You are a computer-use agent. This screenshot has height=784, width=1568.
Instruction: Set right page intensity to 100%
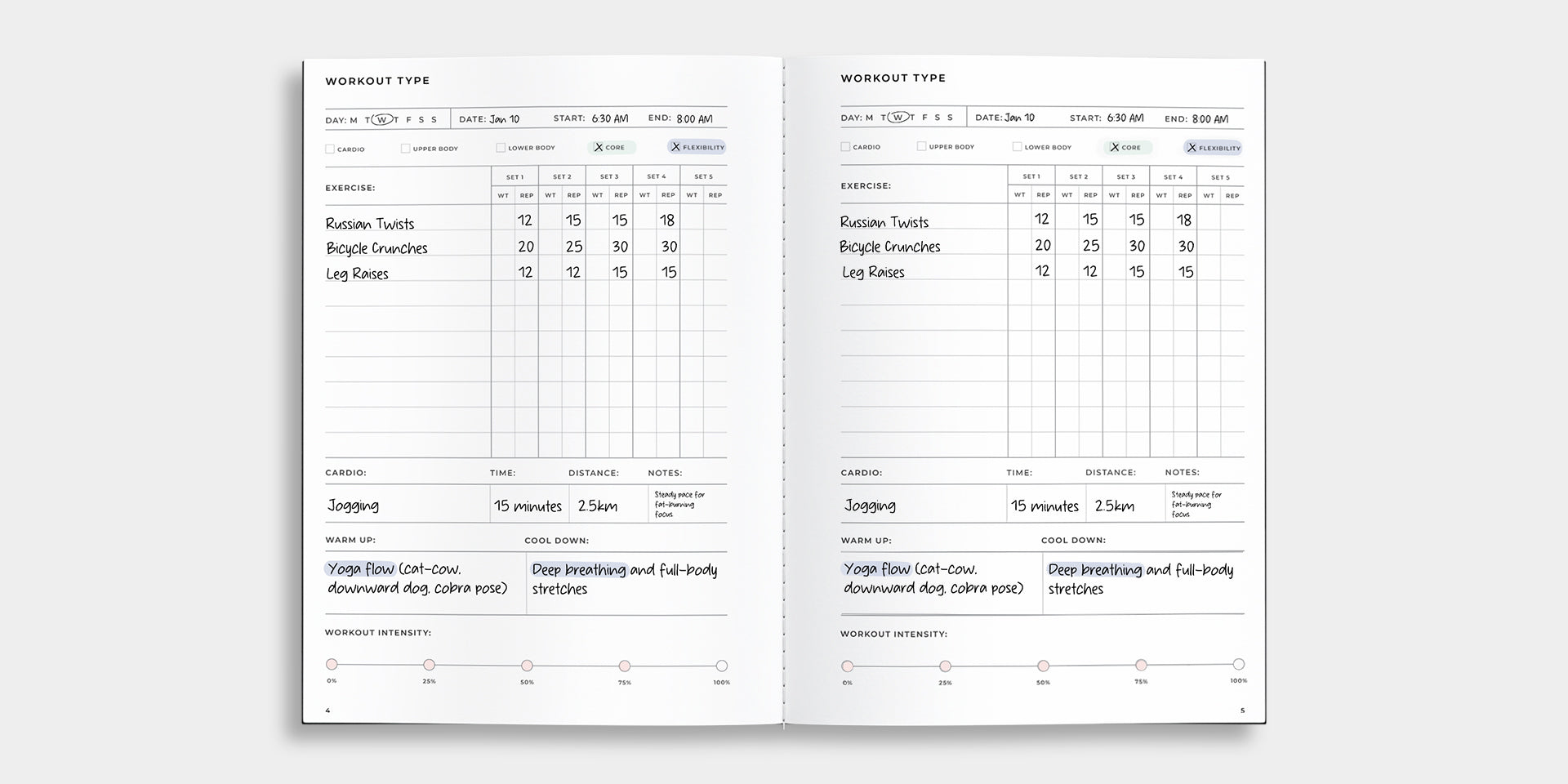tap(1239, 664)
